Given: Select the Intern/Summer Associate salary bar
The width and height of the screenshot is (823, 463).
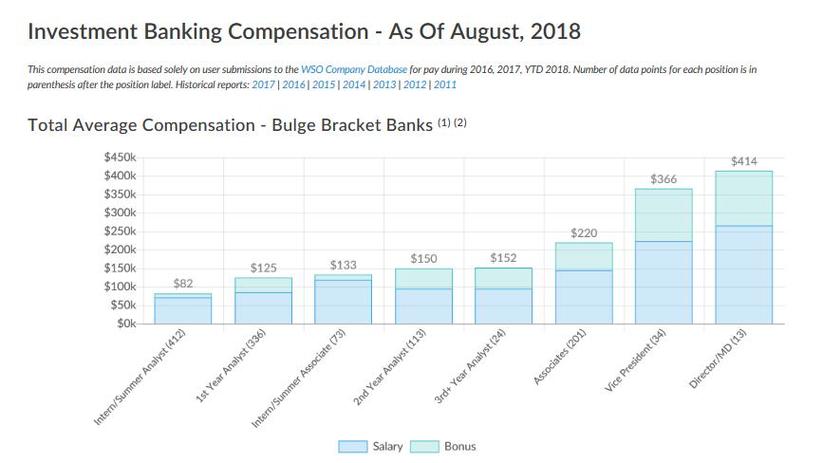Looking at the screenshot, I should coord(343,301).
